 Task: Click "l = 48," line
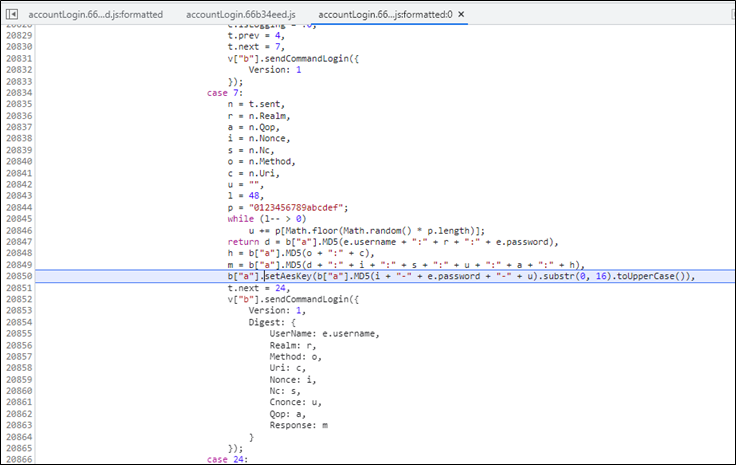pyautogui.click(x=246, y=196)
